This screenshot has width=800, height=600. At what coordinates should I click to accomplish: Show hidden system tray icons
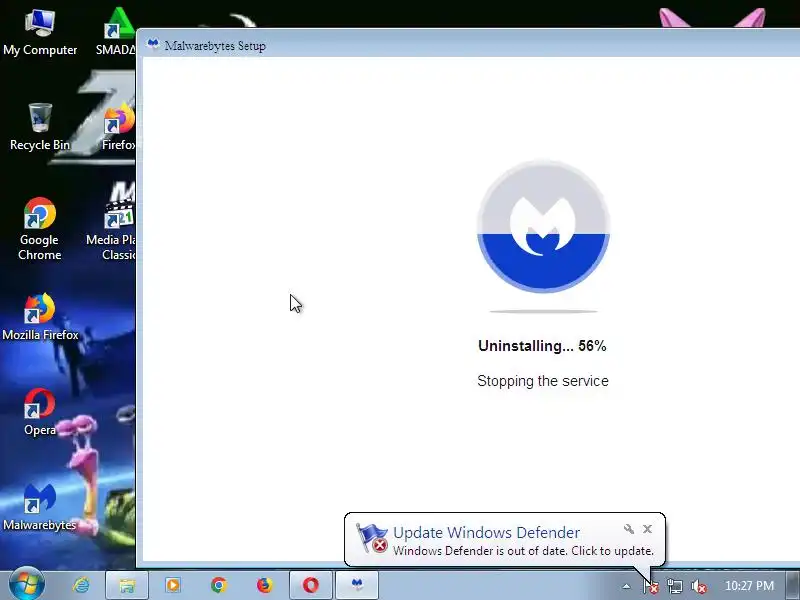click(x=626, y=587)
